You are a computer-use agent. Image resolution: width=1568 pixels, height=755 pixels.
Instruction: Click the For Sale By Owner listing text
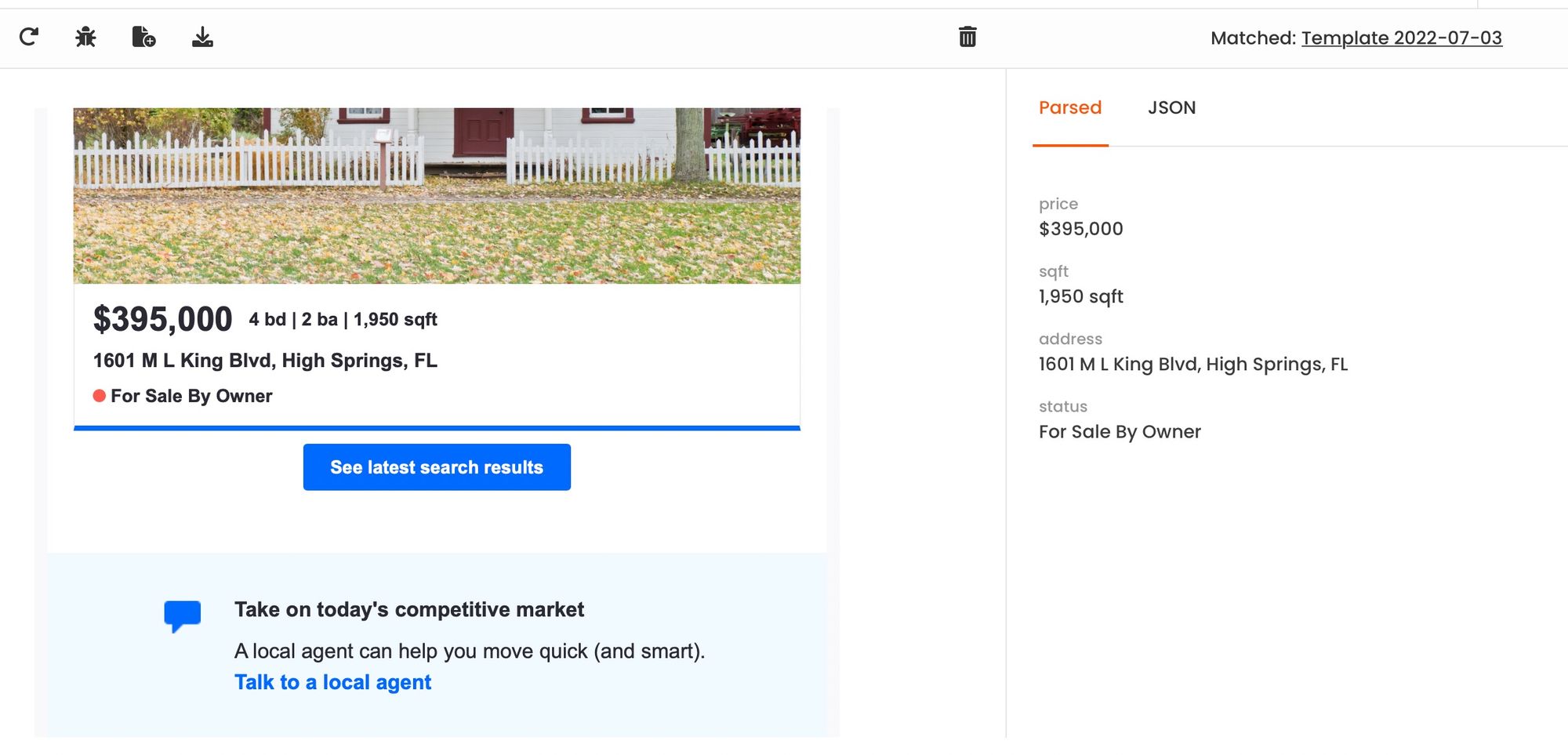(191, 396)
